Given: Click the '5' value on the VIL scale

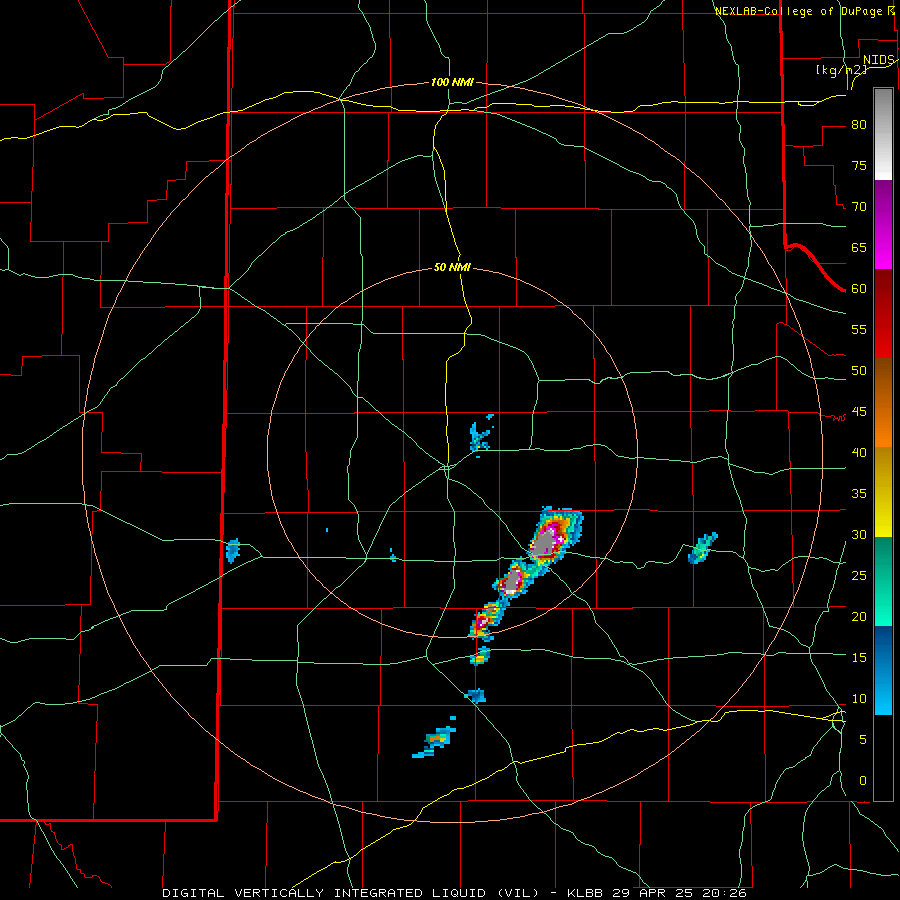Looking at the screenshot, I should [863, 740].
